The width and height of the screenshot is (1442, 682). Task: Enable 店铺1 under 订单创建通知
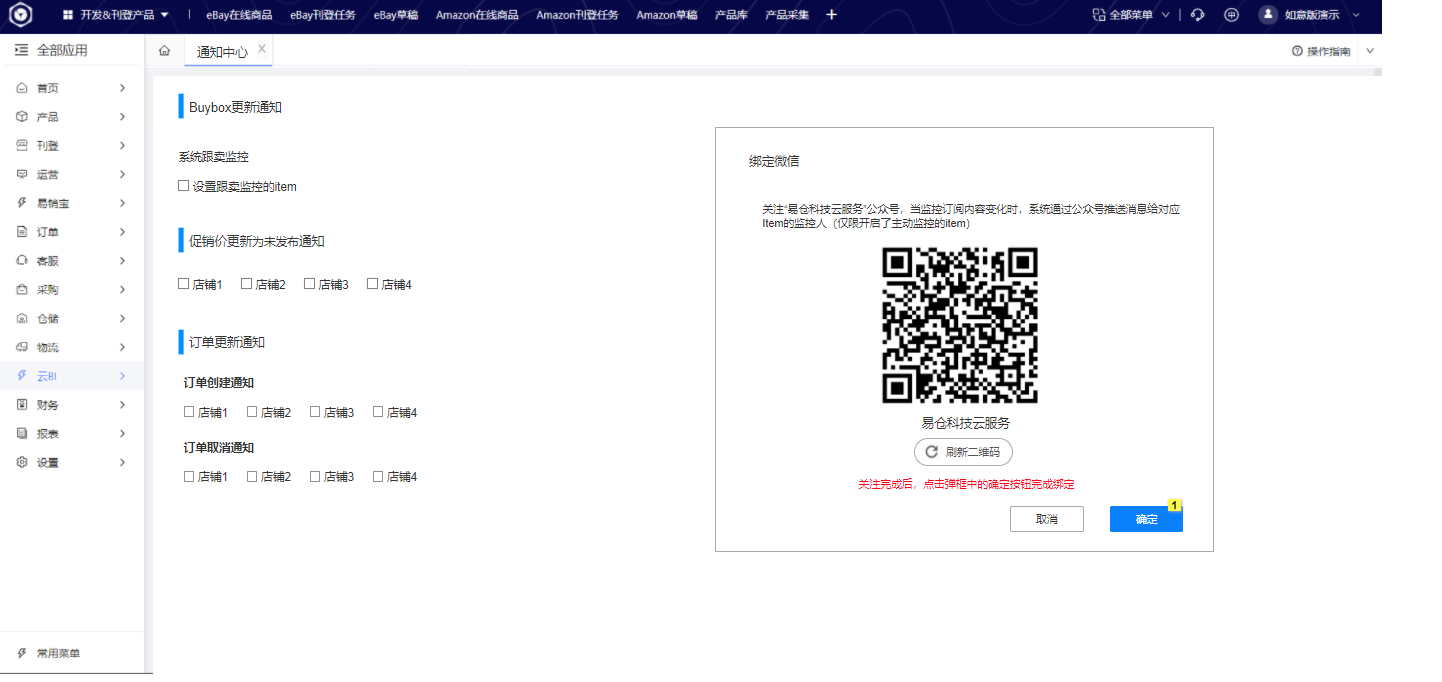[x=189, y=412]
